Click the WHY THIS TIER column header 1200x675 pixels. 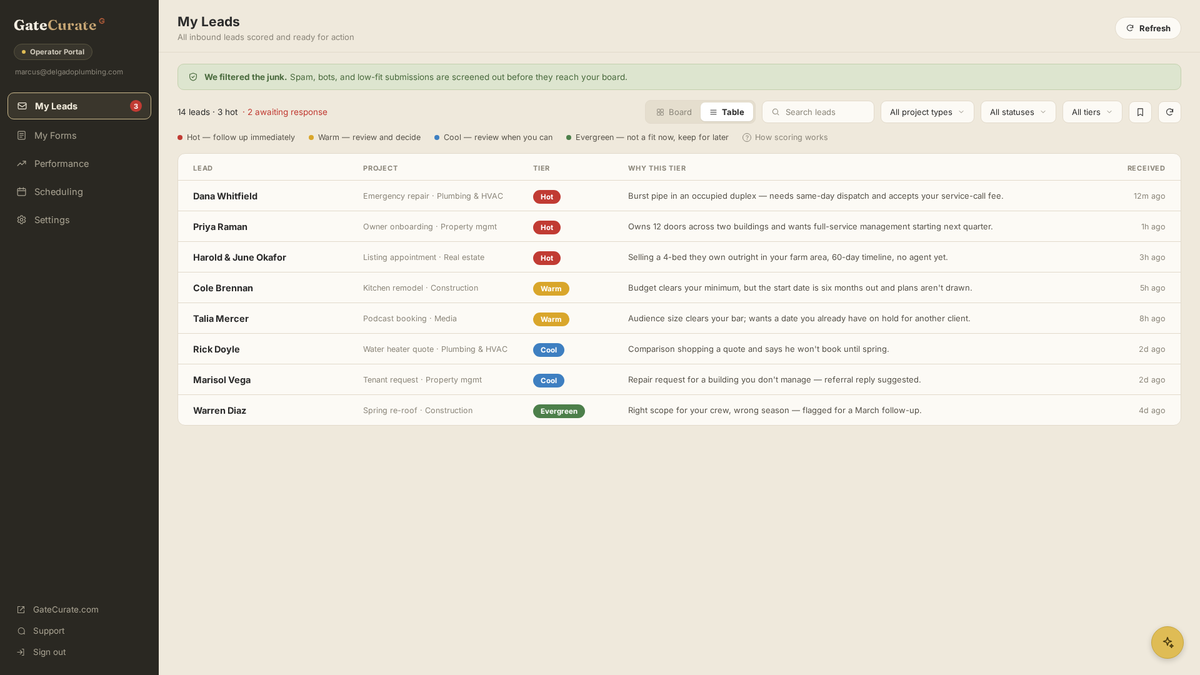657,168
